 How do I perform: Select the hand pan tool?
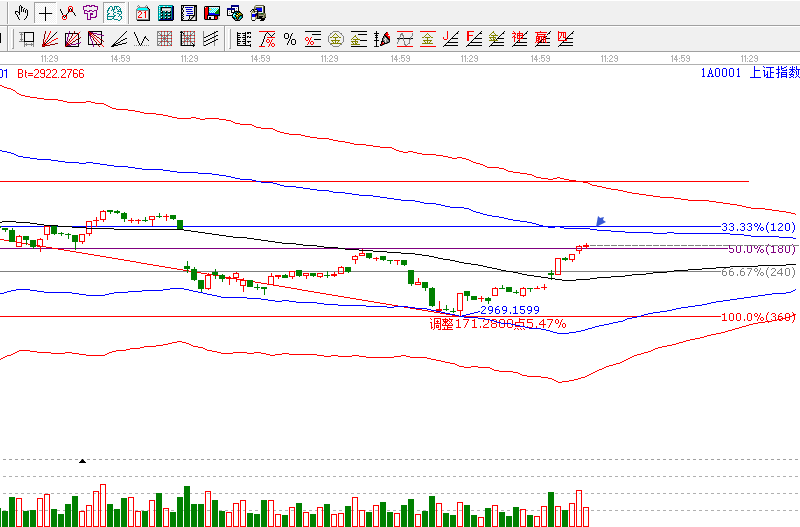pos(21,13)
